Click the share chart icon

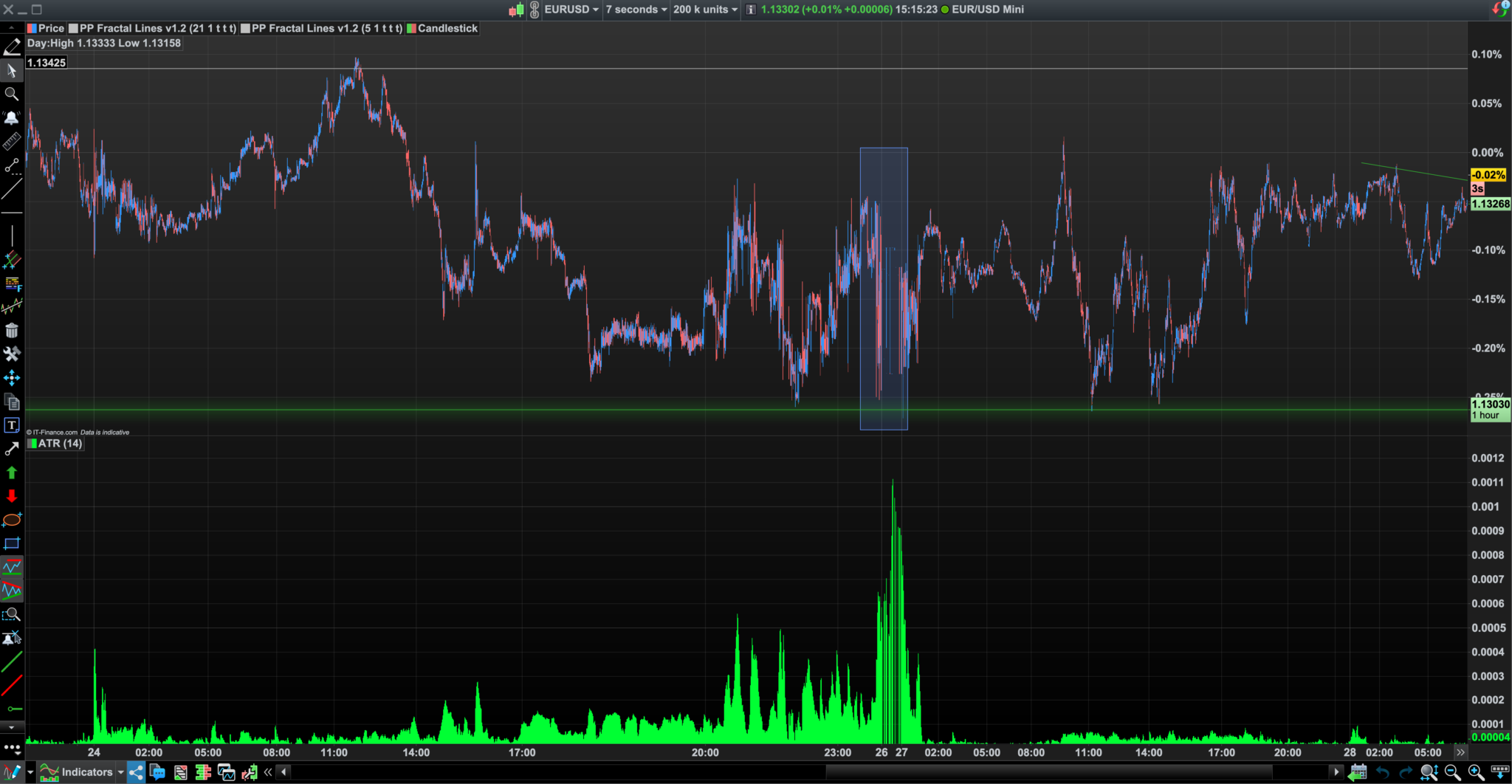[136, 772]
